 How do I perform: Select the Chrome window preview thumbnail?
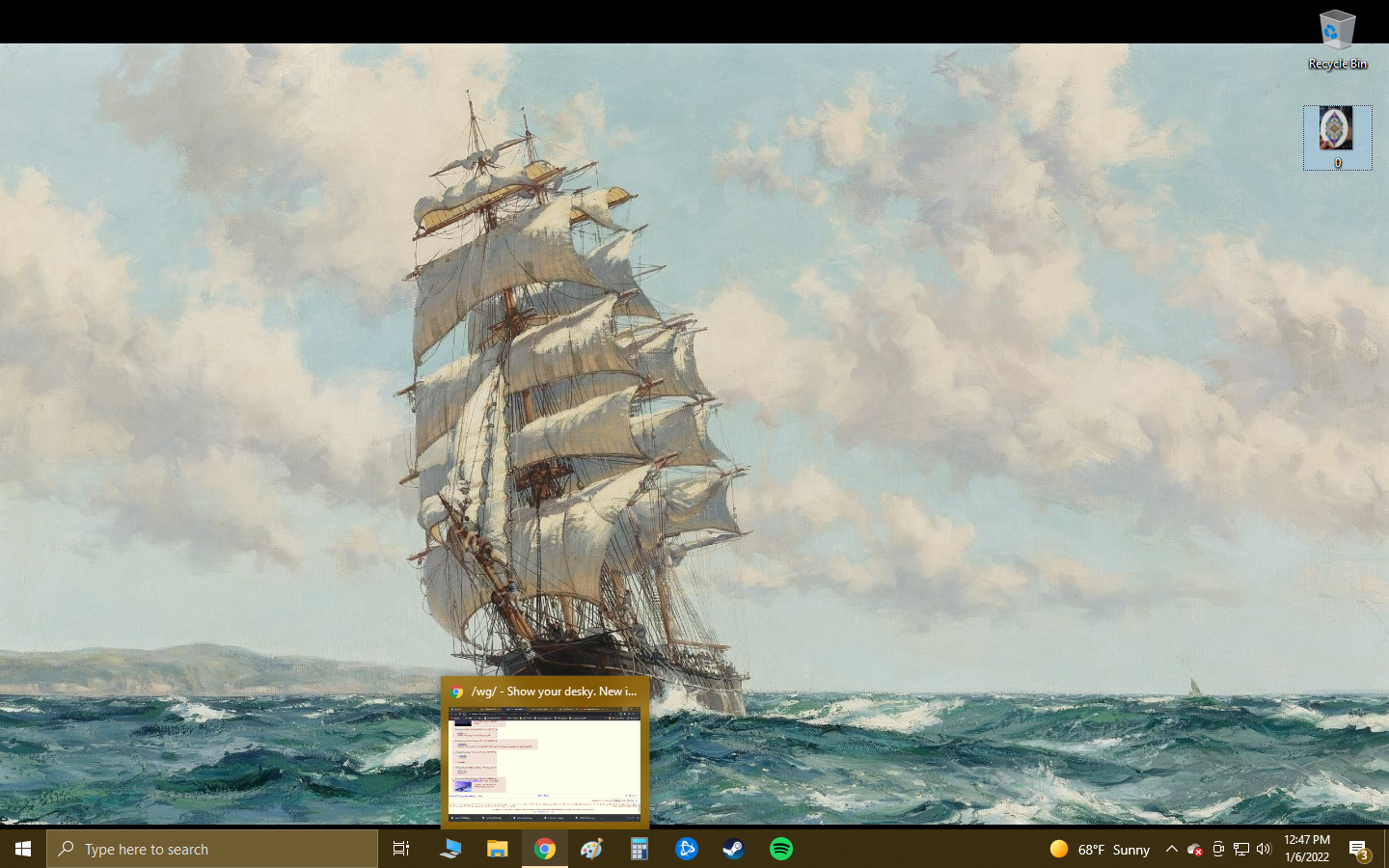point(545,764)
